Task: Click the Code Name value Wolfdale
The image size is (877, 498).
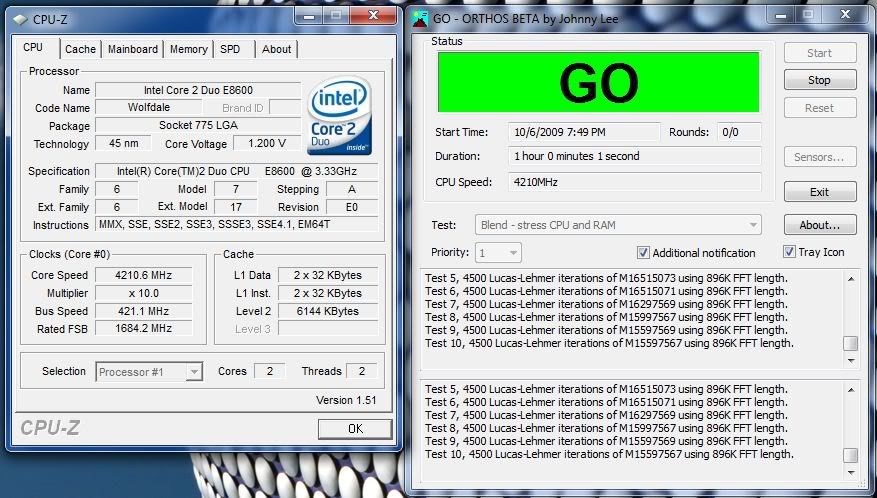Action: click(149, 107)
